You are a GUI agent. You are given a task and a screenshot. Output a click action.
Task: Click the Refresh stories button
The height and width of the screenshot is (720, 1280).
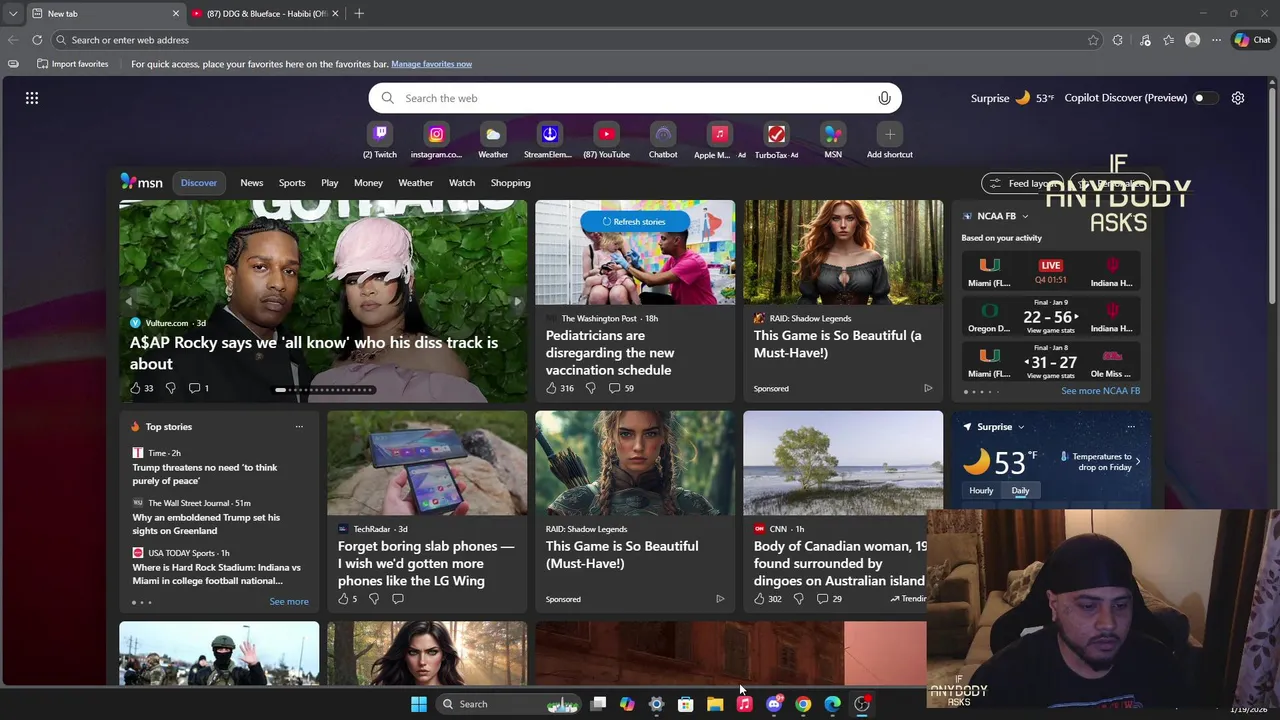(634, 222)
